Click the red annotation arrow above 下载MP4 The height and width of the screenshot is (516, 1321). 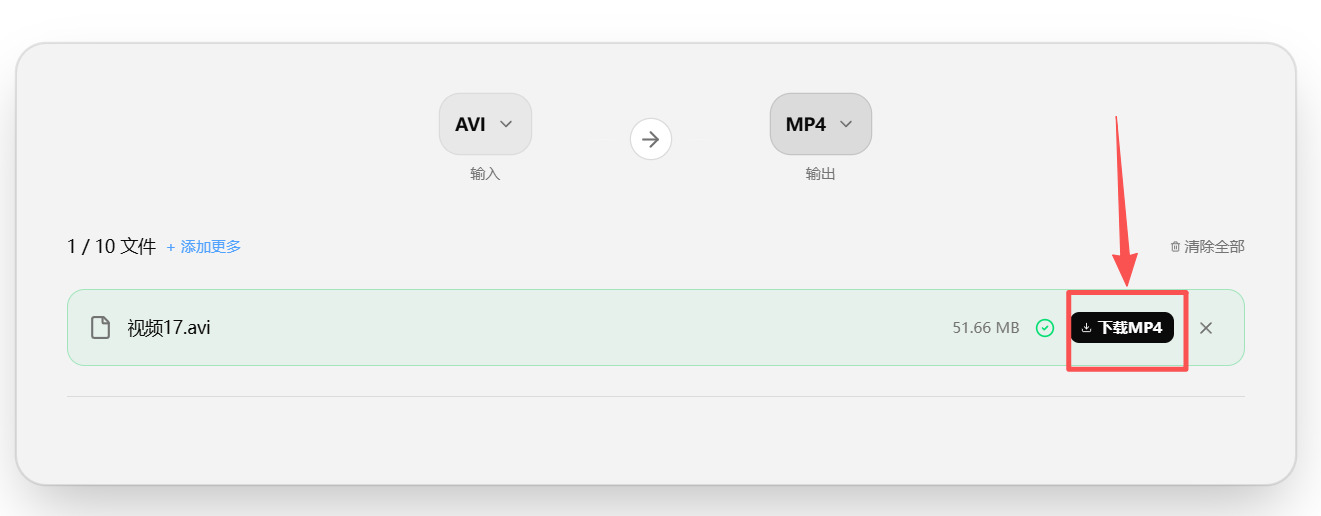pyautogui.click(x=1123, y=200)
